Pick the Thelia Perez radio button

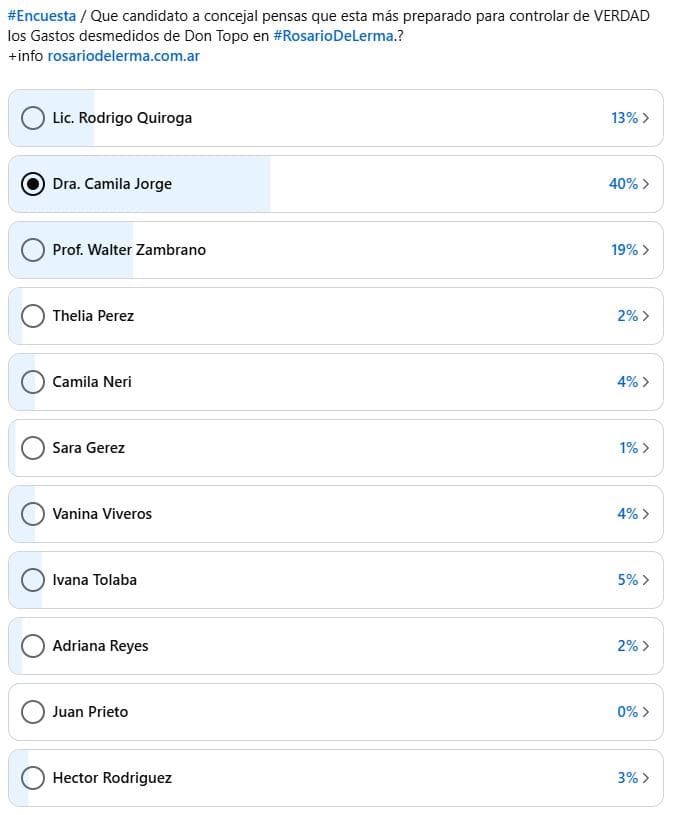(33, 316)
